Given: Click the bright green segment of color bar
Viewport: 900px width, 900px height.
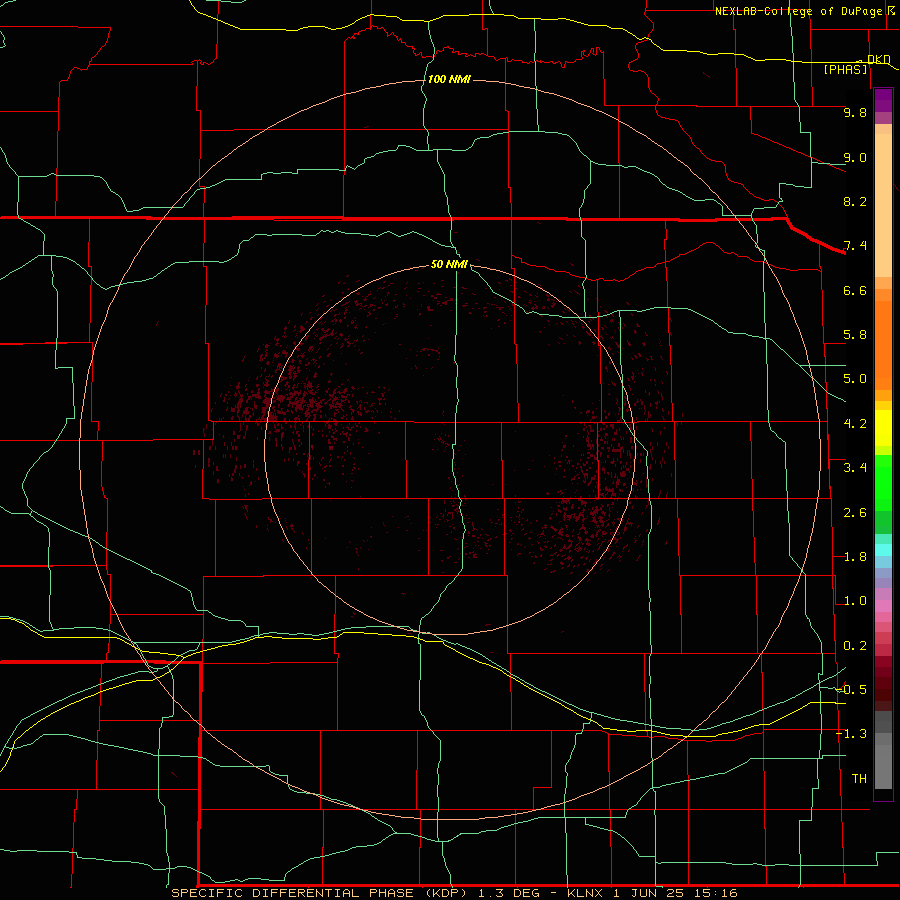Looking at the screenshot, I should 883,483.
